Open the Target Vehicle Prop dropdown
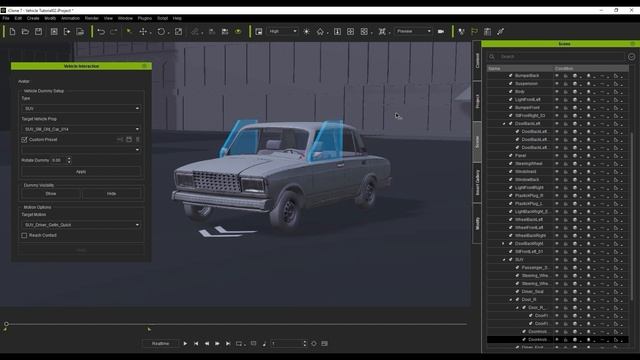640x360 pixels. (x=81, y=129)
